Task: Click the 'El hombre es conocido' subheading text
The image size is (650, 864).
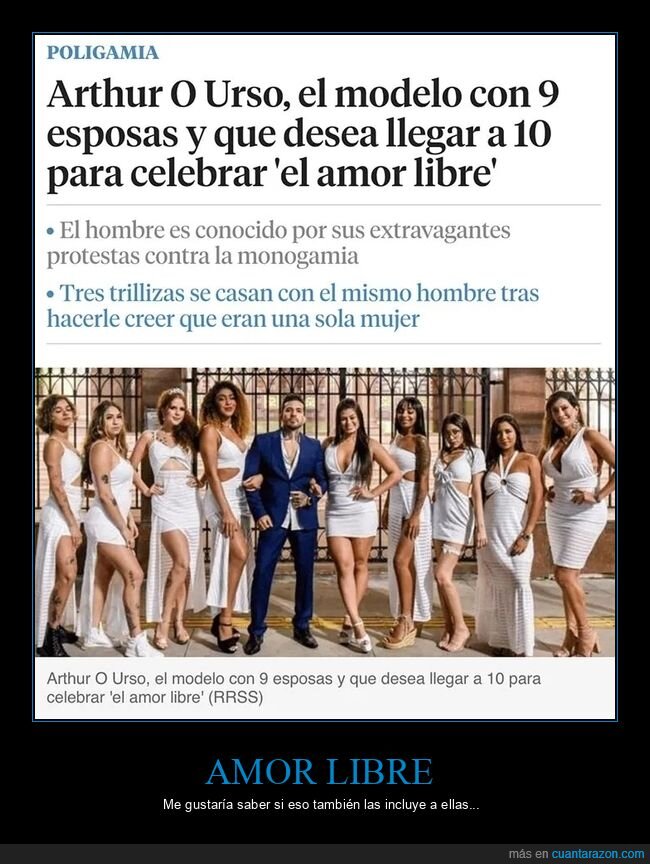Action: (279, 242)
